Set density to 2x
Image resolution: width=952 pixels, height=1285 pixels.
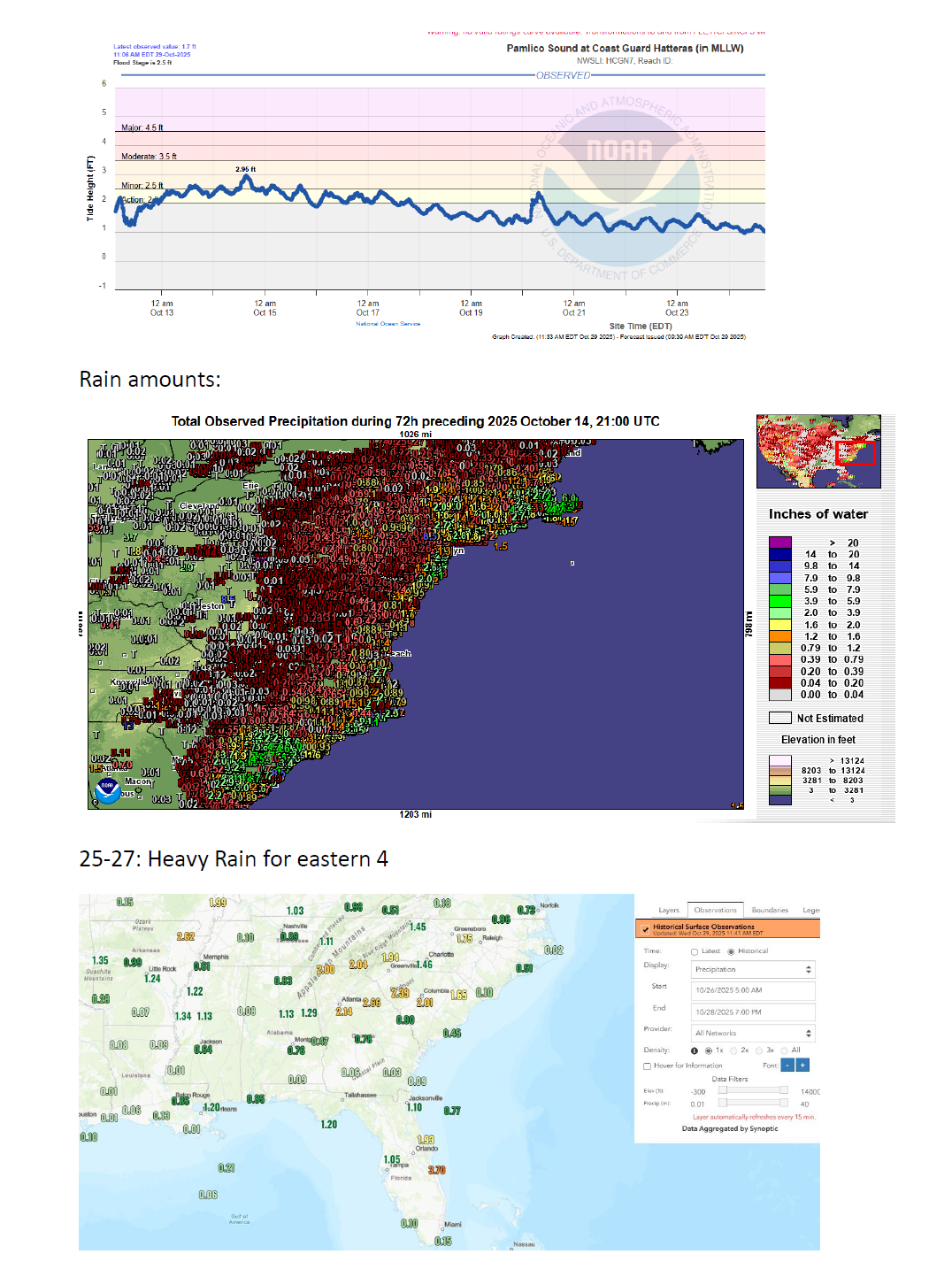[733, 1050]
